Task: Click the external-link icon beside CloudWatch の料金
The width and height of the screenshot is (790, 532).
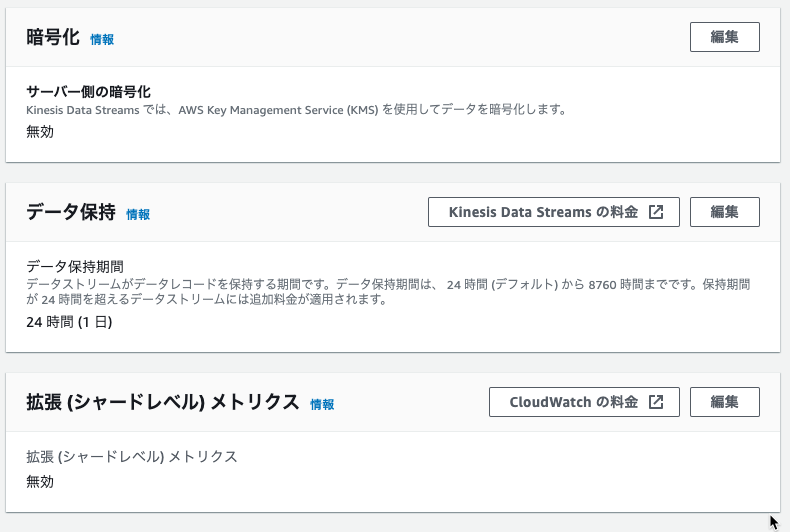Action: 655,402
